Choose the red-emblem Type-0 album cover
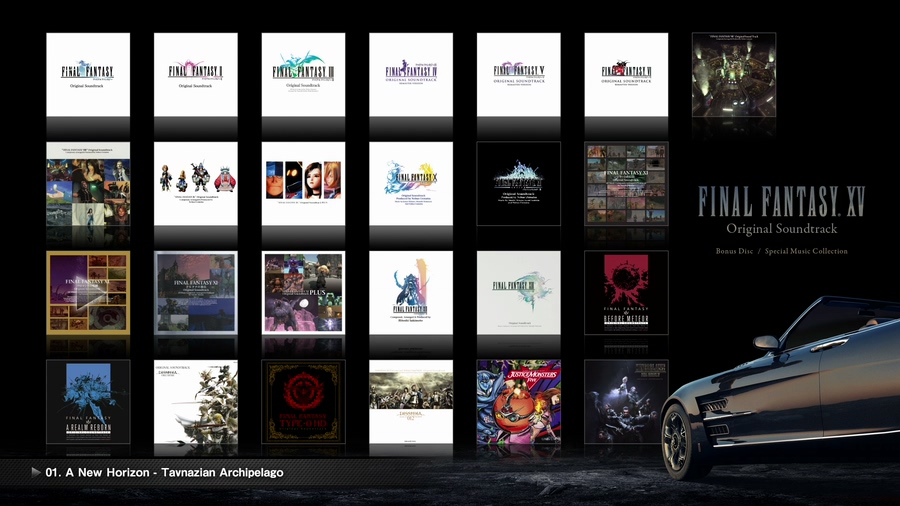The width and height of the screenshot is (900, 506). [x=303, y=401]
